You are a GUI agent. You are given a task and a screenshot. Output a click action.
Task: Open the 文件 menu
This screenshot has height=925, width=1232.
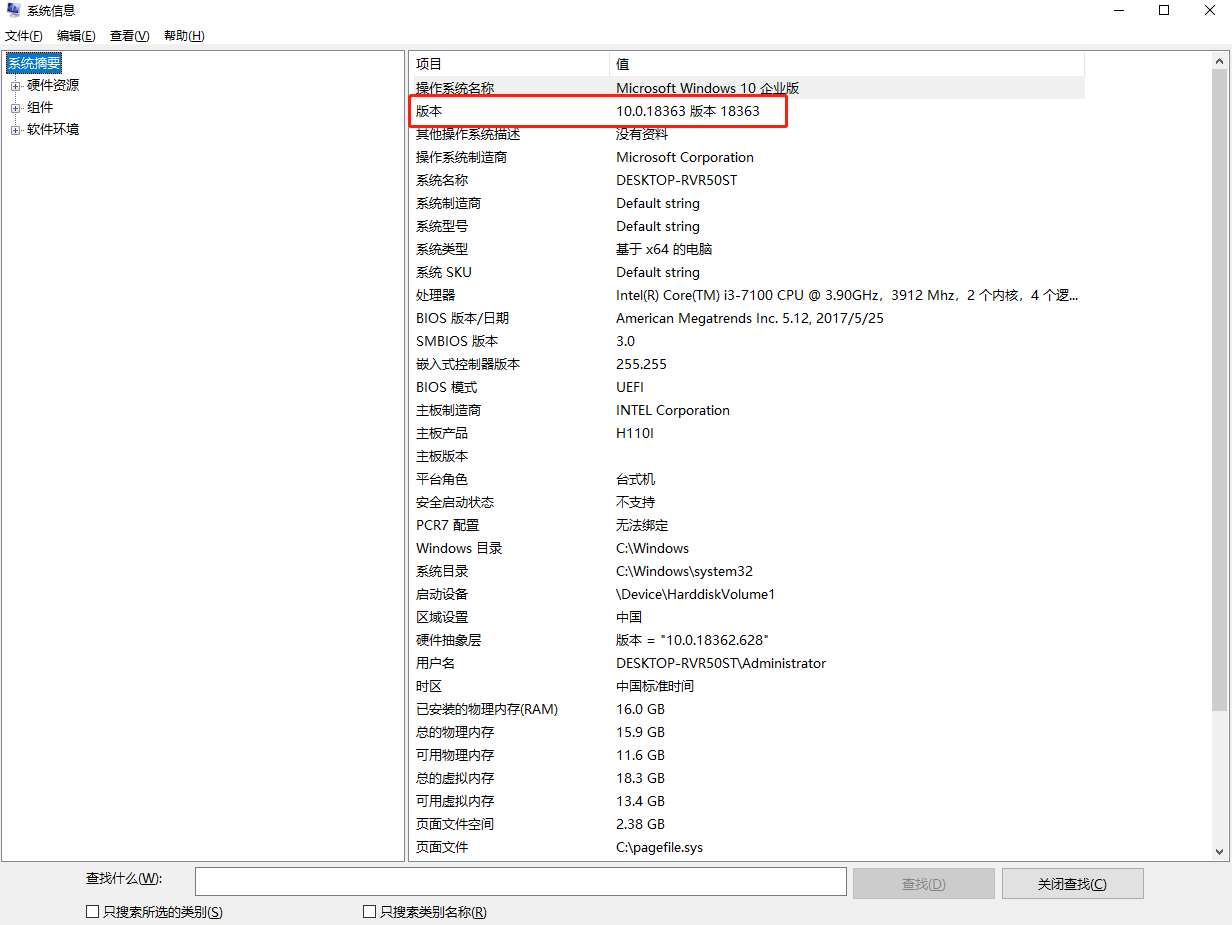coord(23,35)
